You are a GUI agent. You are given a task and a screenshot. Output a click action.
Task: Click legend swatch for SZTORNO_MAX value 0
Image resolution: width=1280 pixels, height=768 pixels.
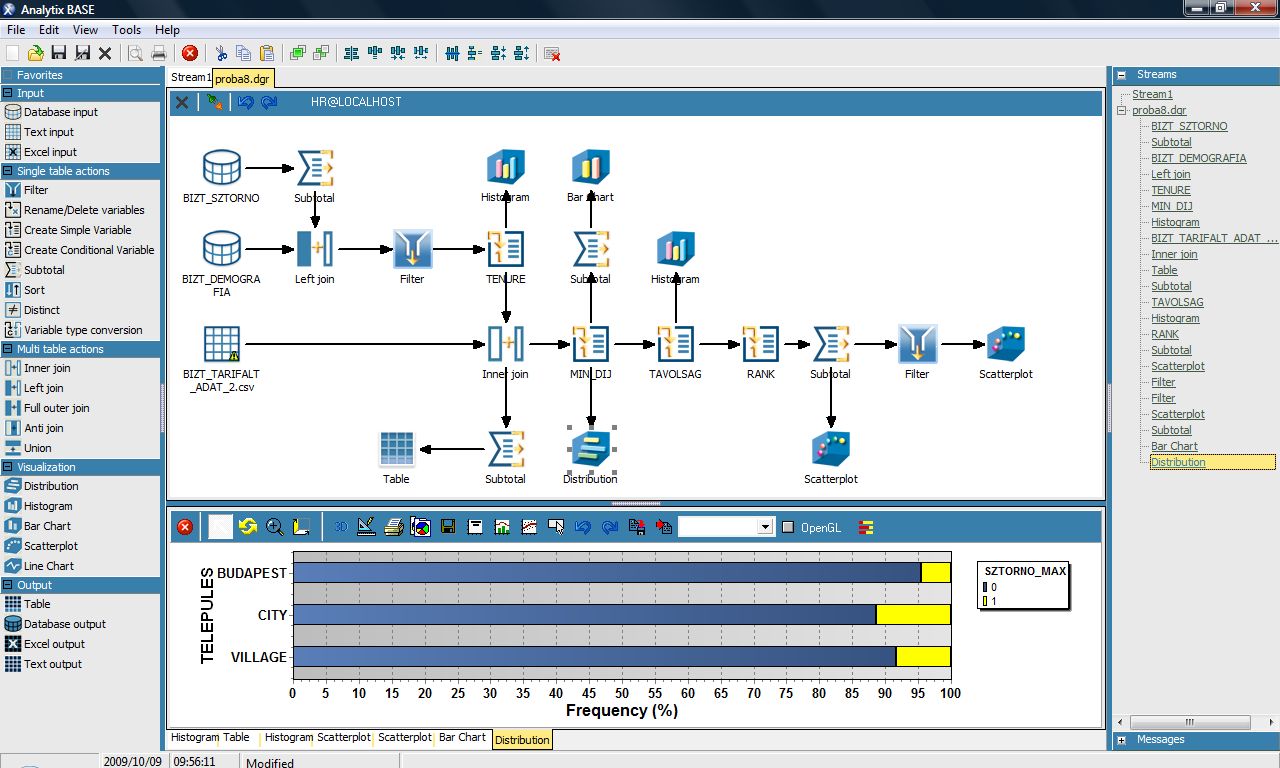tap(984, 587)
